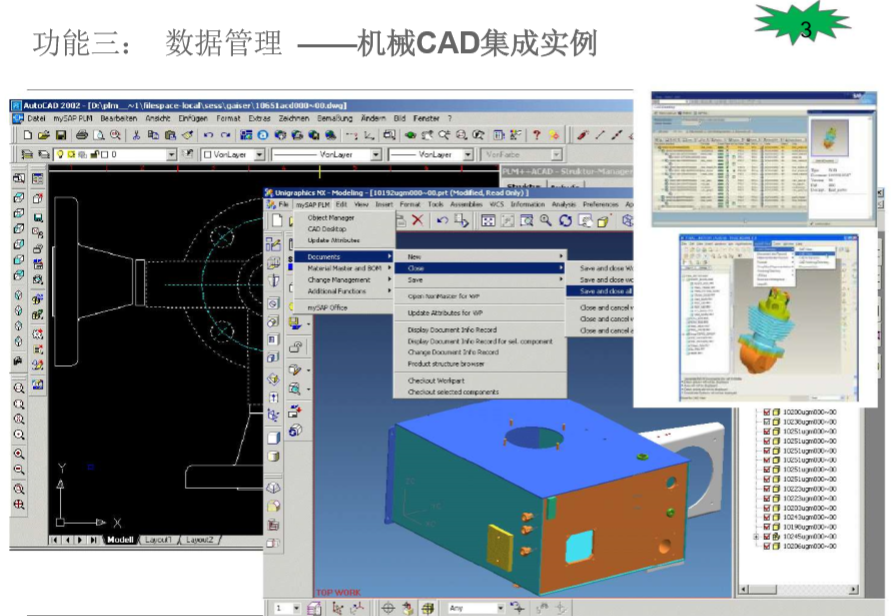Click Unigraphics Sketch icon in left toolbar
Viewport: 891px width, 616px height.
click(x=273, y=245)
